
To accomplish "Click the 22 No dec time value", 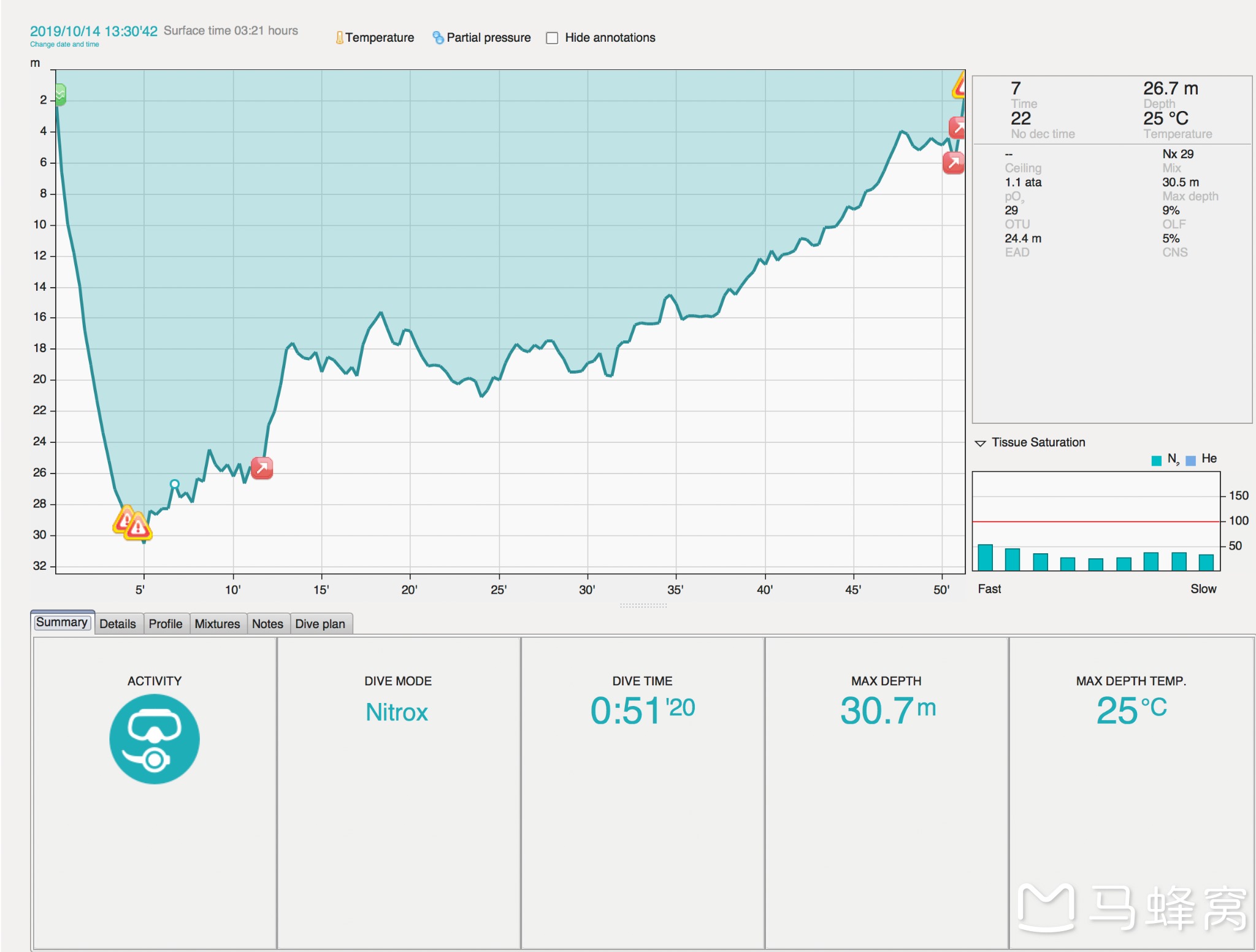I will (x=1021, y=118).
